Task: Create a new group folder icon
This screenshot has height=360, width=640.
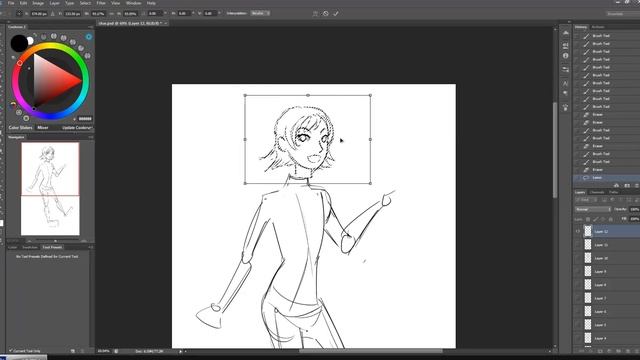Action: click(x=619, y=351)
